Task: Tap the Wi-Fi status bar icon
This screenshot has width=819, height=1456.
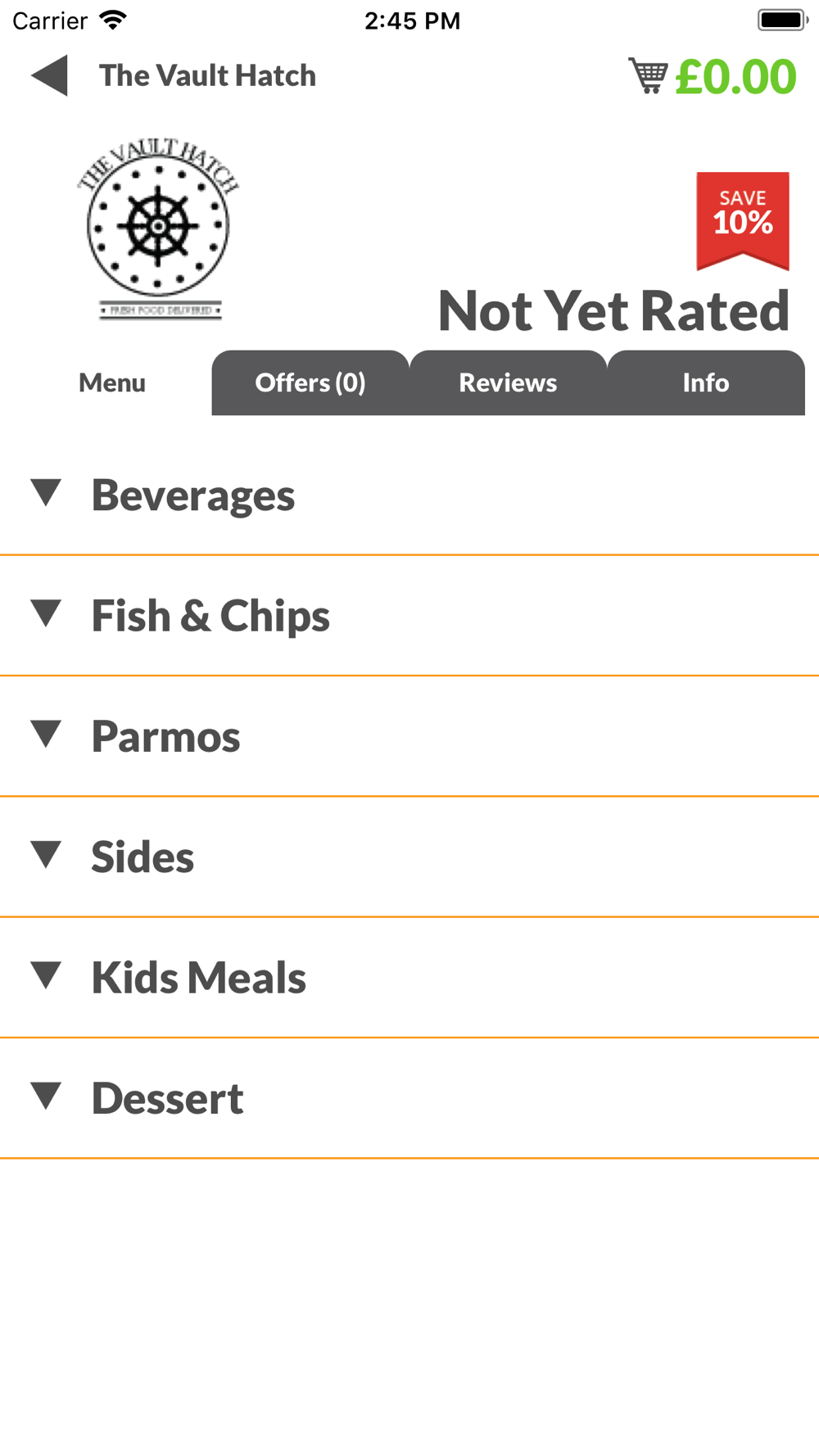Action: [x=113, y=20]
